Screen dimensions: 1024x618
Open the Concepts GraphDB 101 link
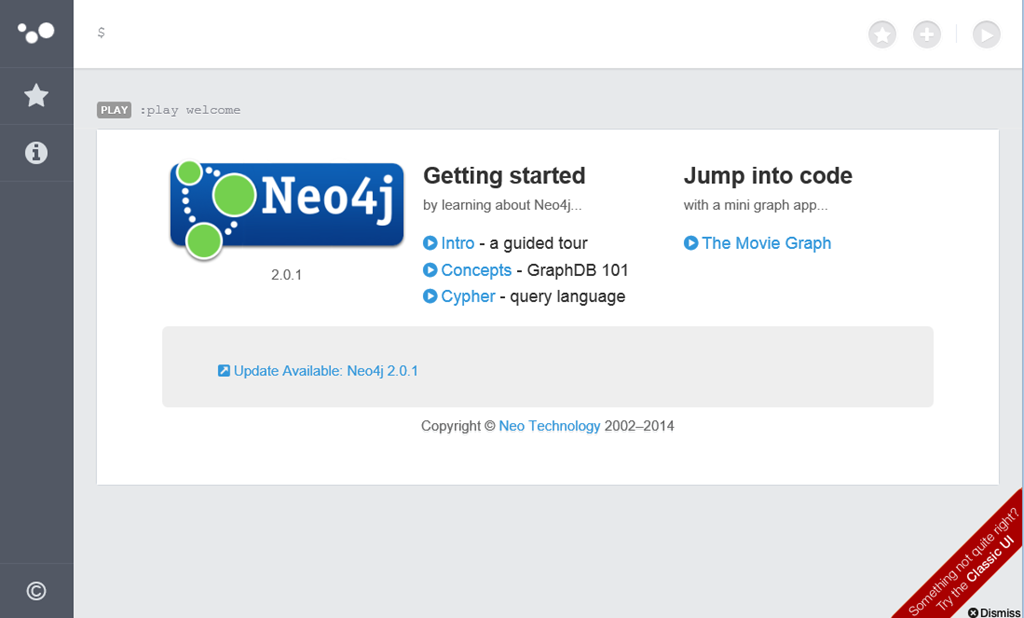click(476, 270)
